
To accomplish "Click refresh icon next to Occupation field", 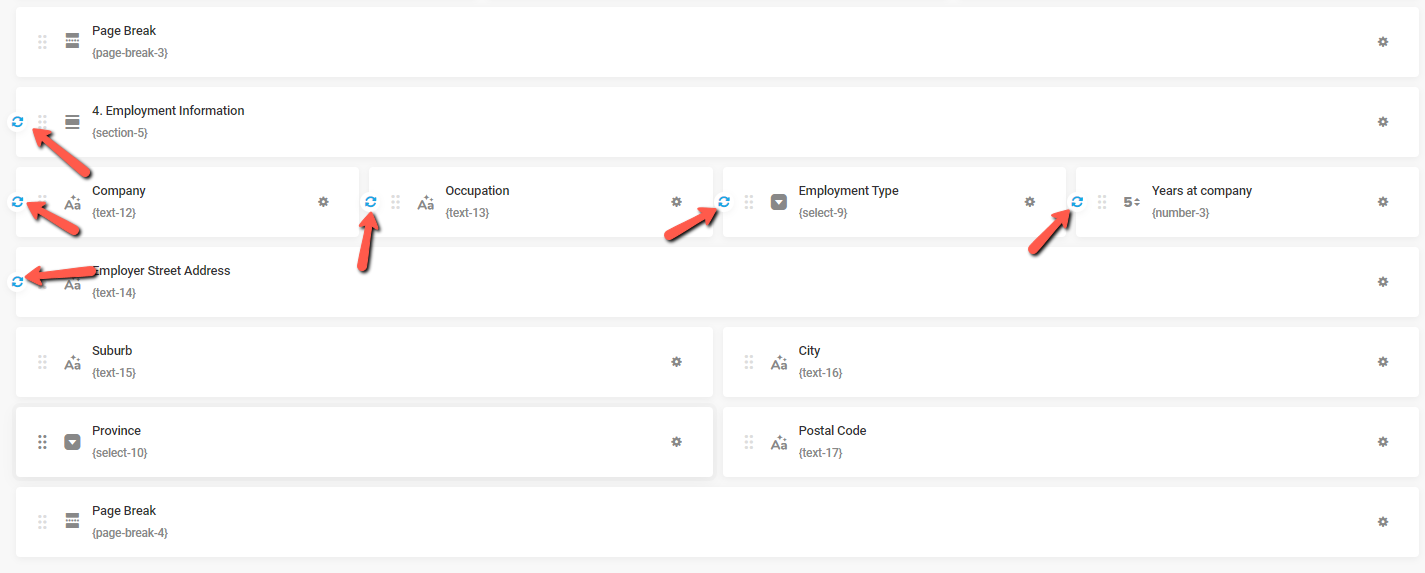I will click(x=370, y=202).
